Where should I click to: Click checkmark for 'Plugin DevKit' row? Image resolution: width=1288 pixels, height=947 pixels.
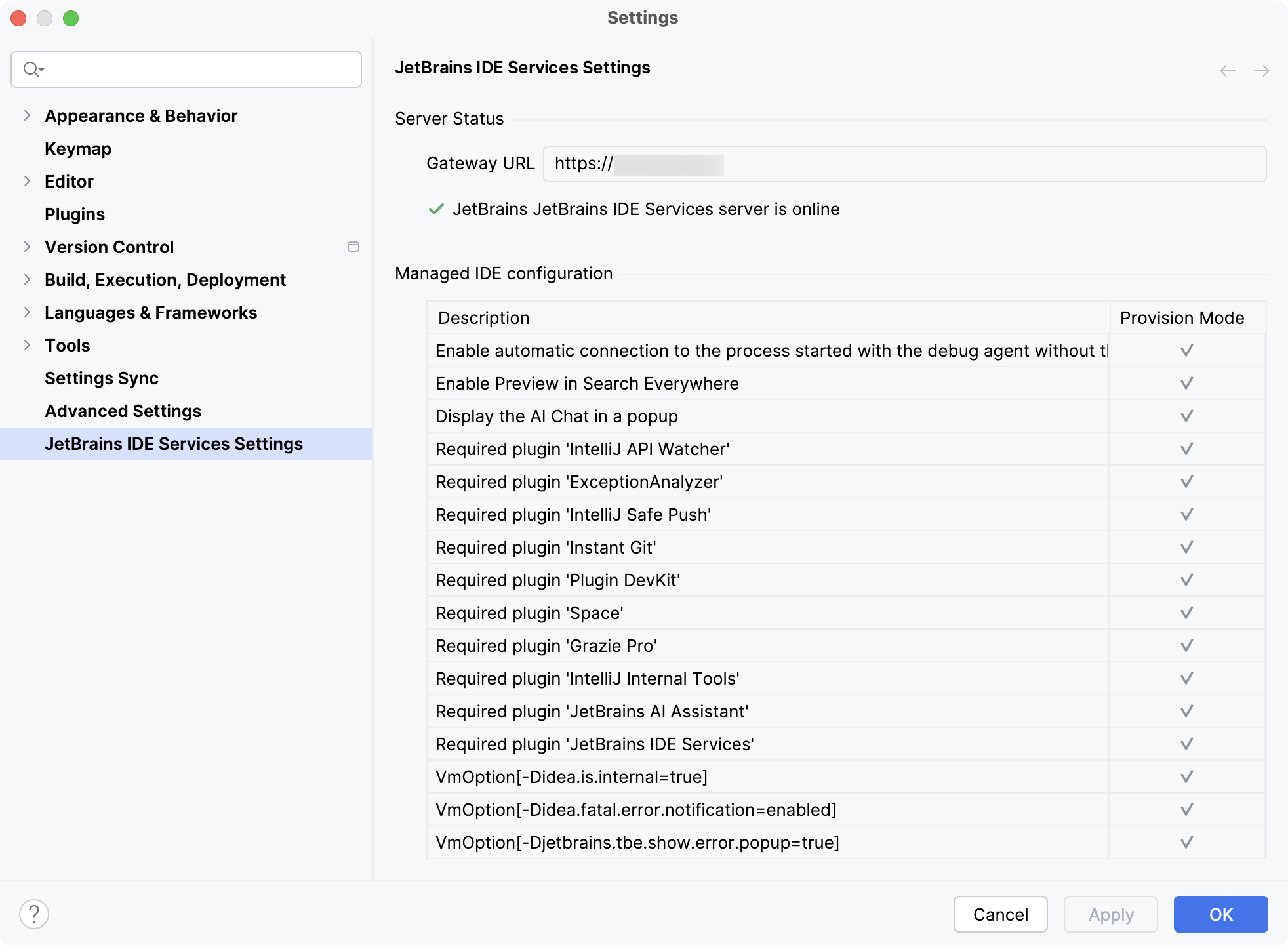click(x=1186, y=580)
